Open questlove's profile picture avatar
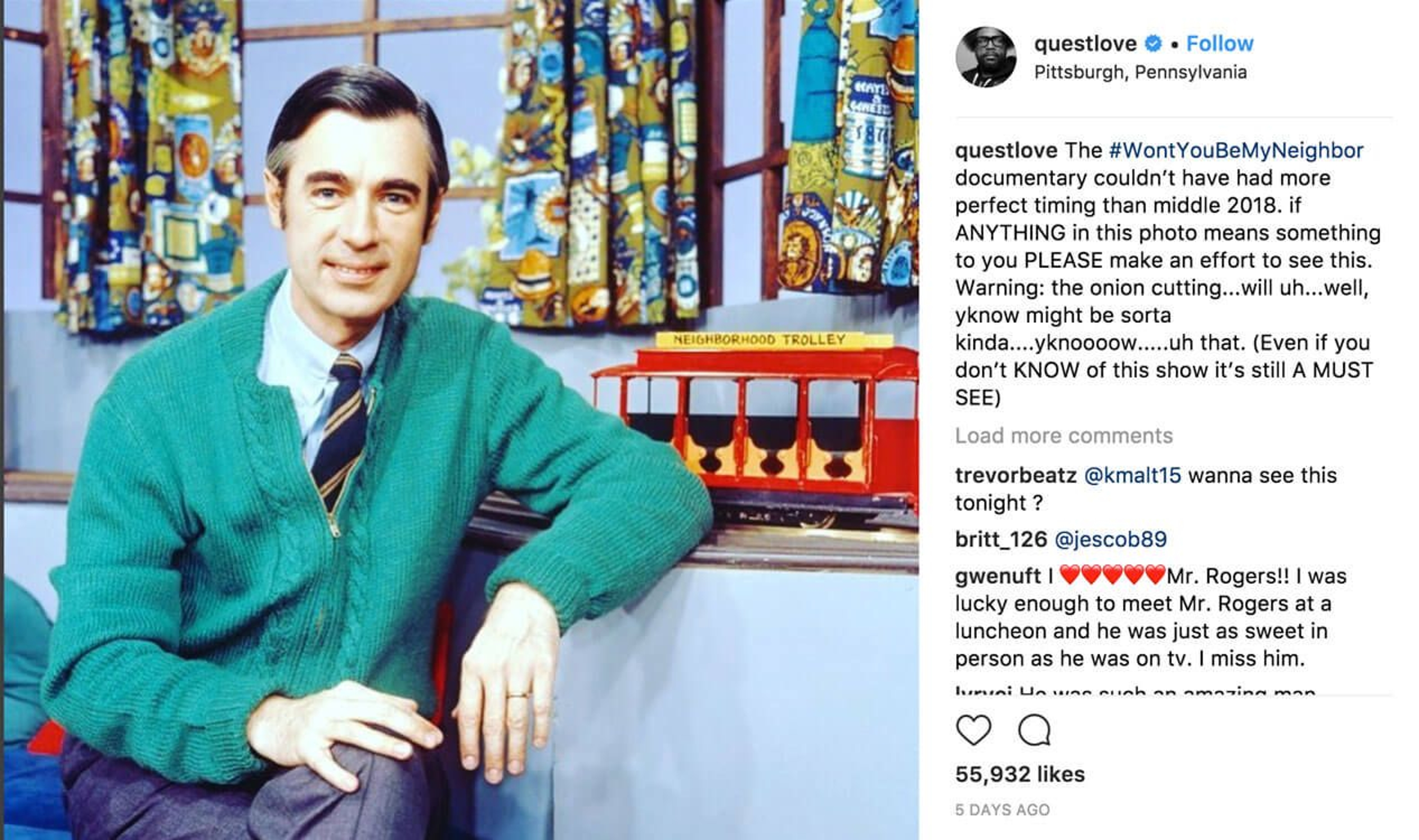 986,57
